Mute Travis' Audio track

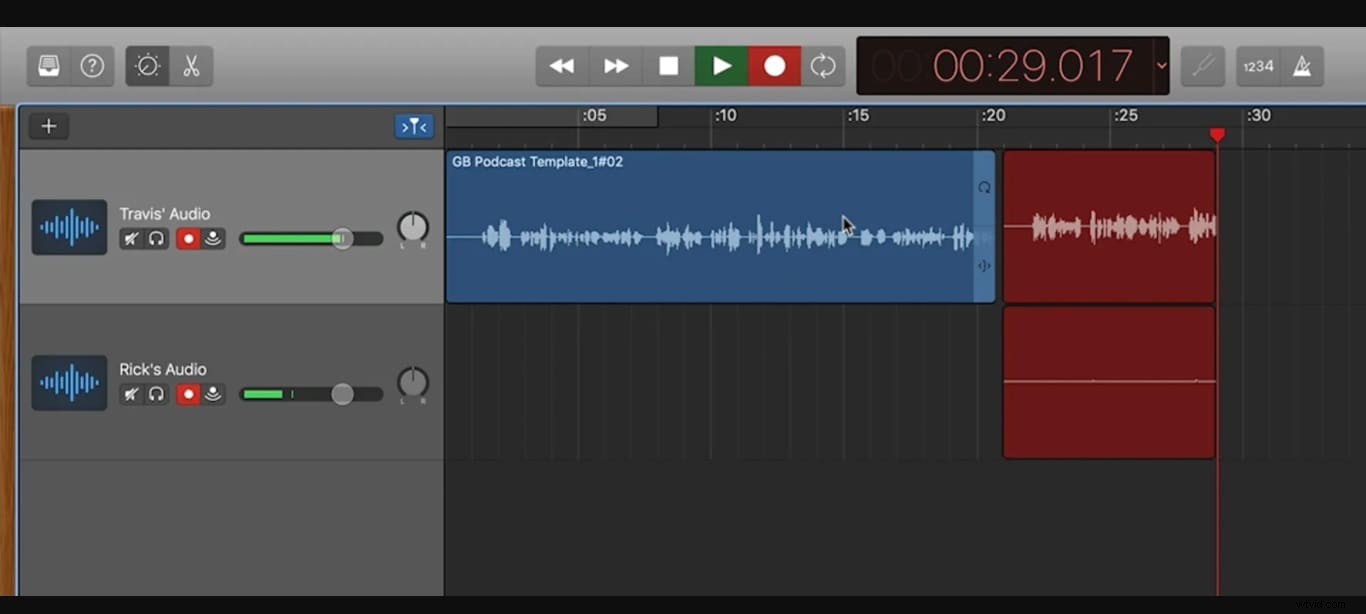click(131, 238)
